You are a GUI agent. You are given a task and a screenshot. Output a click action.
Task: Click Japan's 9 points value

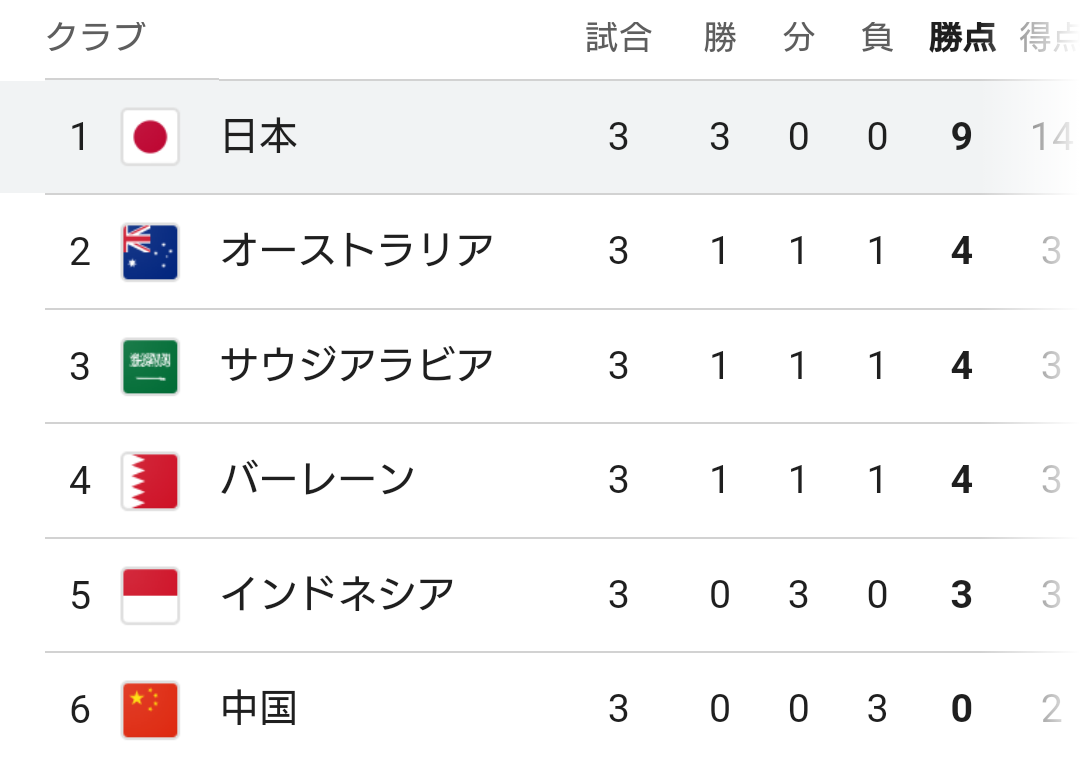pos(962,136)
